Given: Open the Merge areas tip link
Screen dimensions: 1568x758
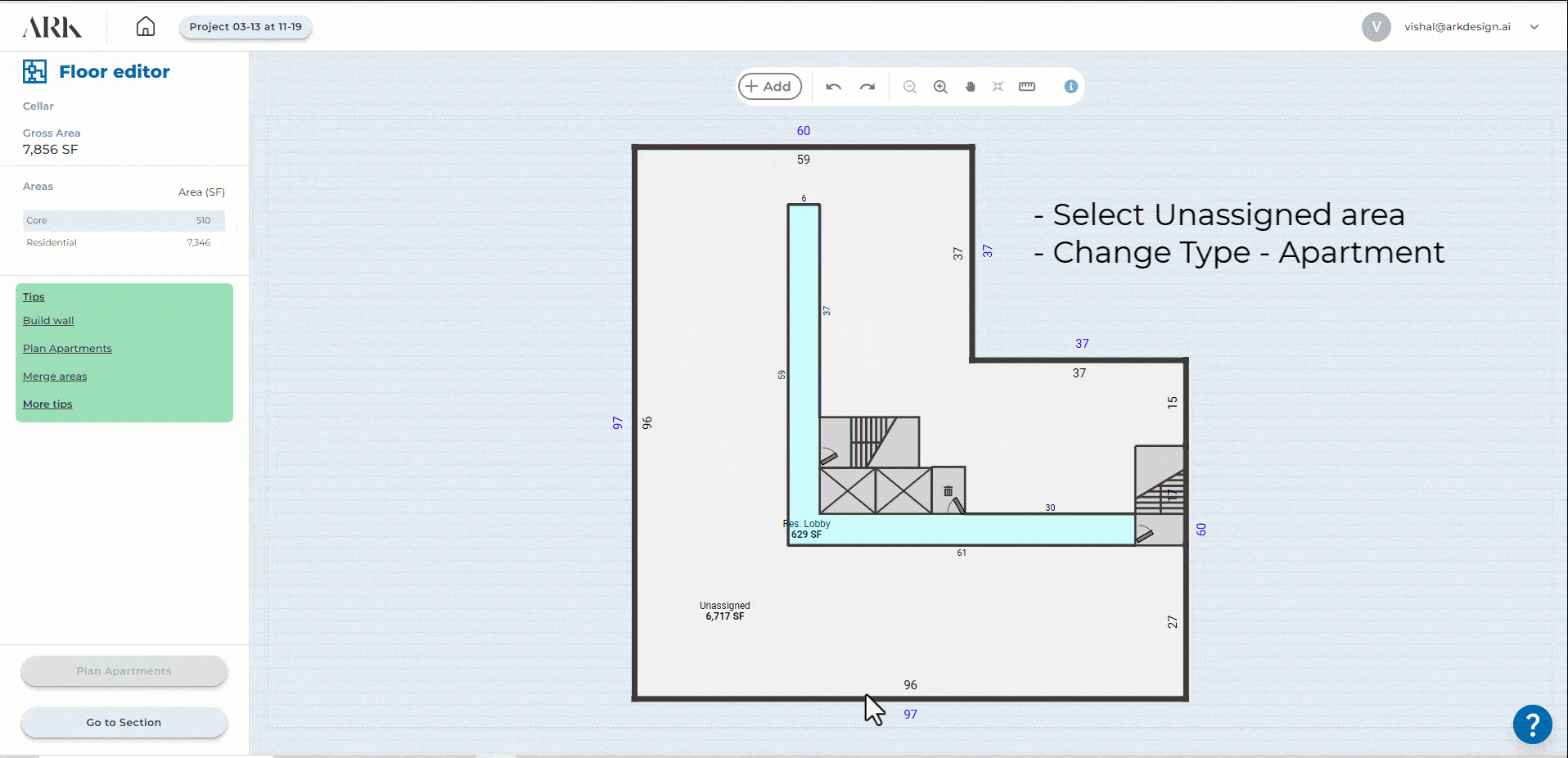Looking at the screenshot, I should pos(55,377).
